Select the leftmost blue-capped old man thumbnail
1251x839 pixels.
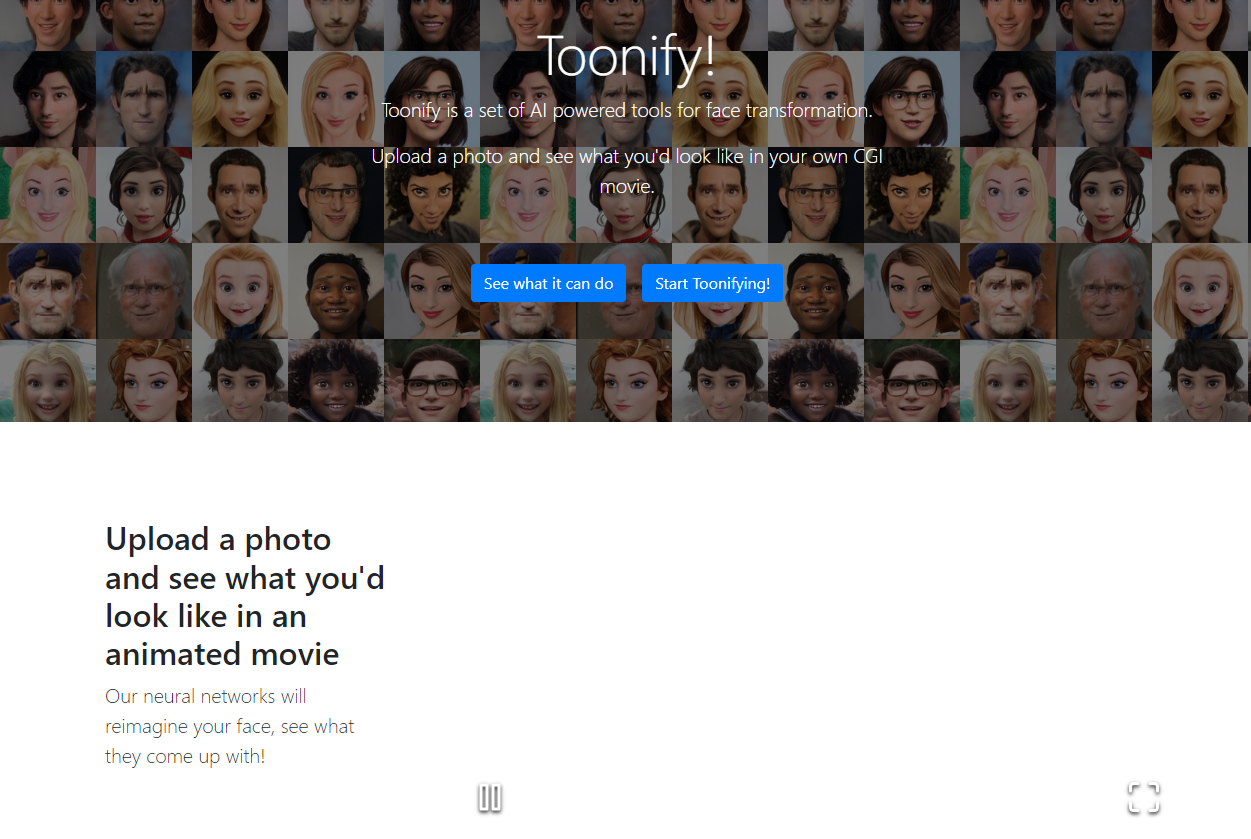click(x=48, y=291)
